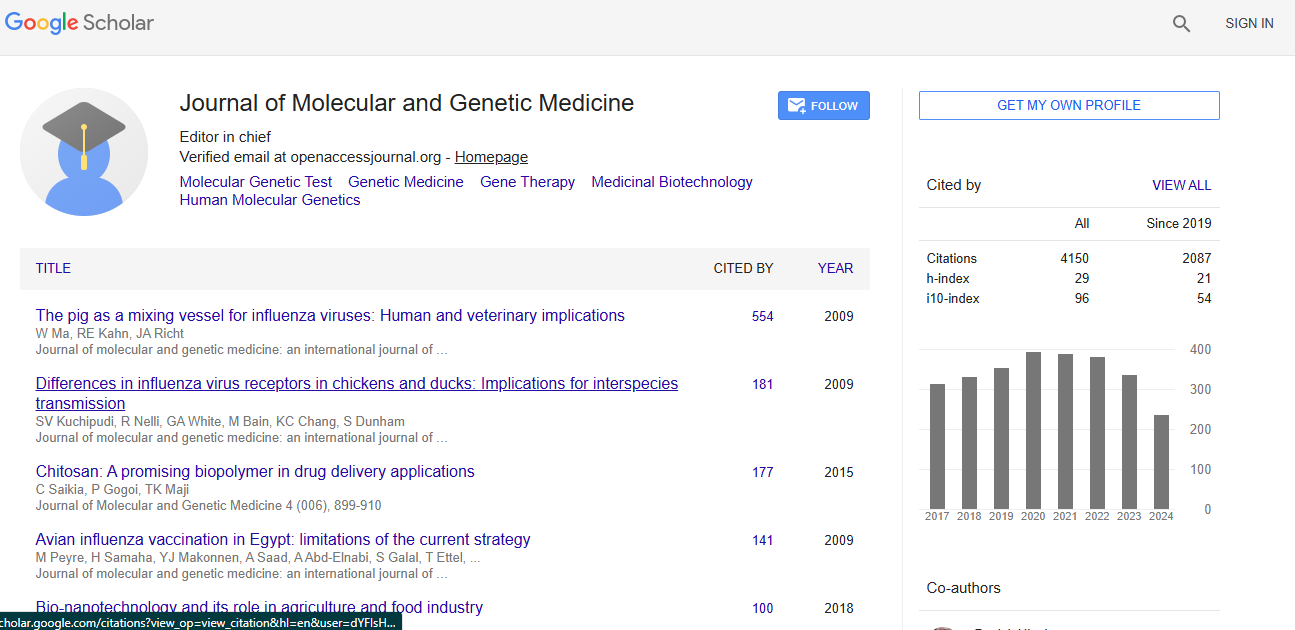Open Avian influenza vaccination in Egypt article

coord(283,540)
